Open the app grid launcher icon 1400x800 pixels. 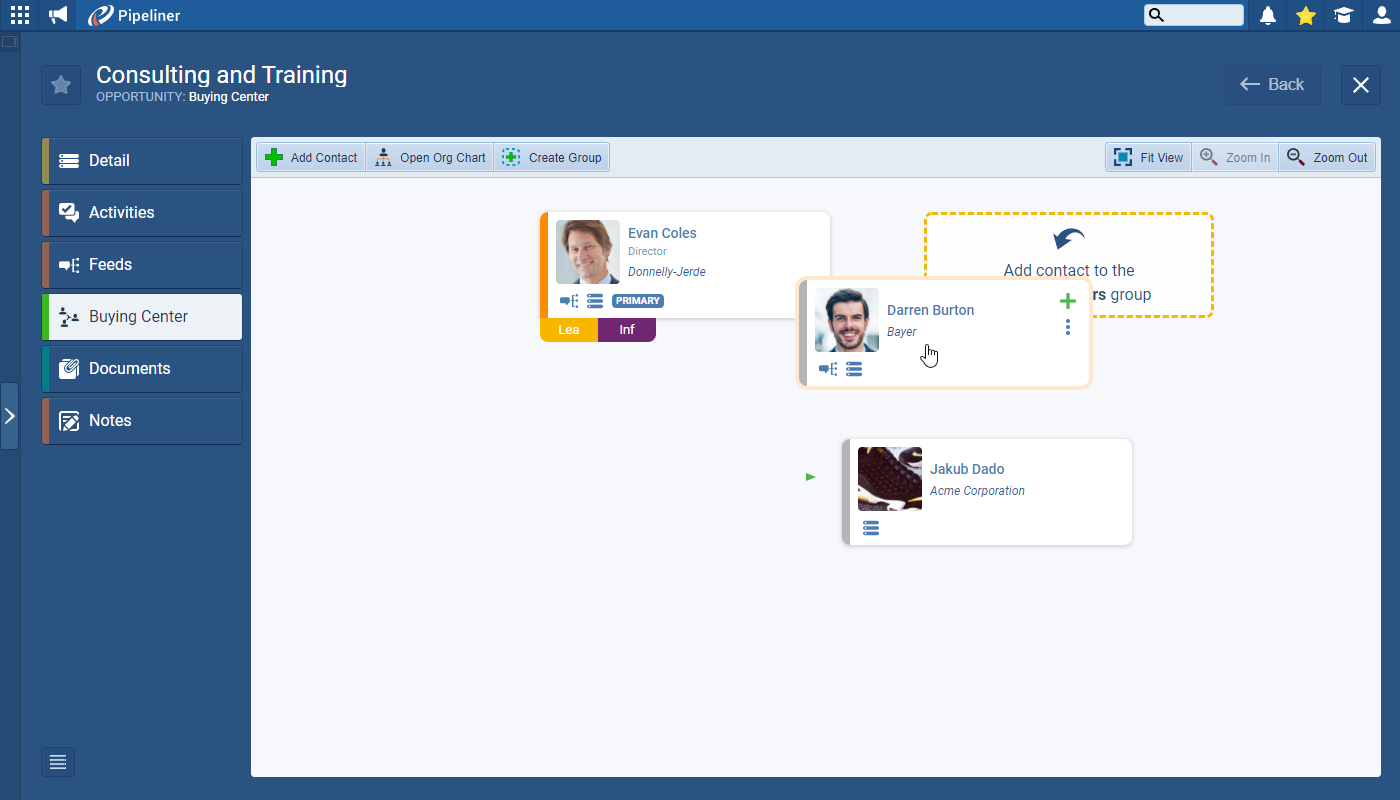[20, 15]
